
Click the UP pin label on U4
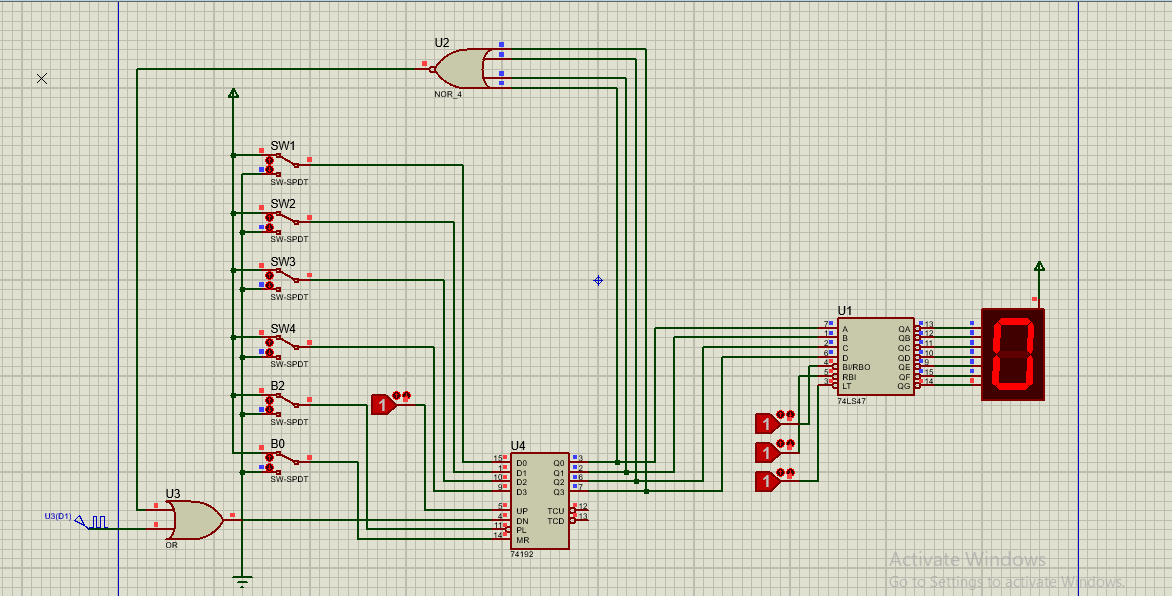[522, 511]
